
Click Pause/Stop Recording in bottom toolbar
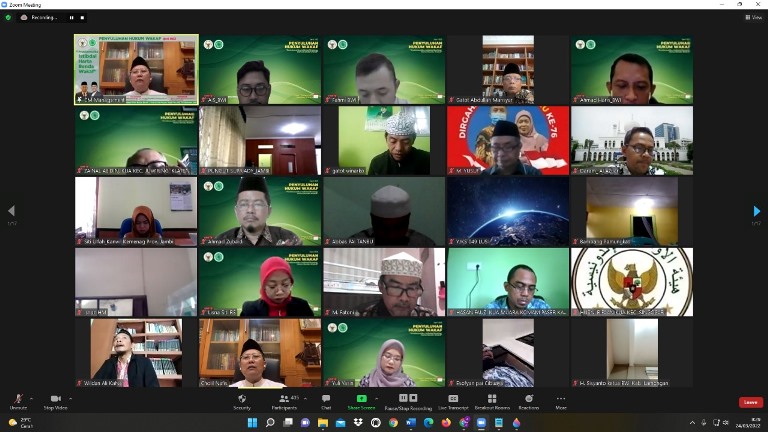[x=408, y=402]
